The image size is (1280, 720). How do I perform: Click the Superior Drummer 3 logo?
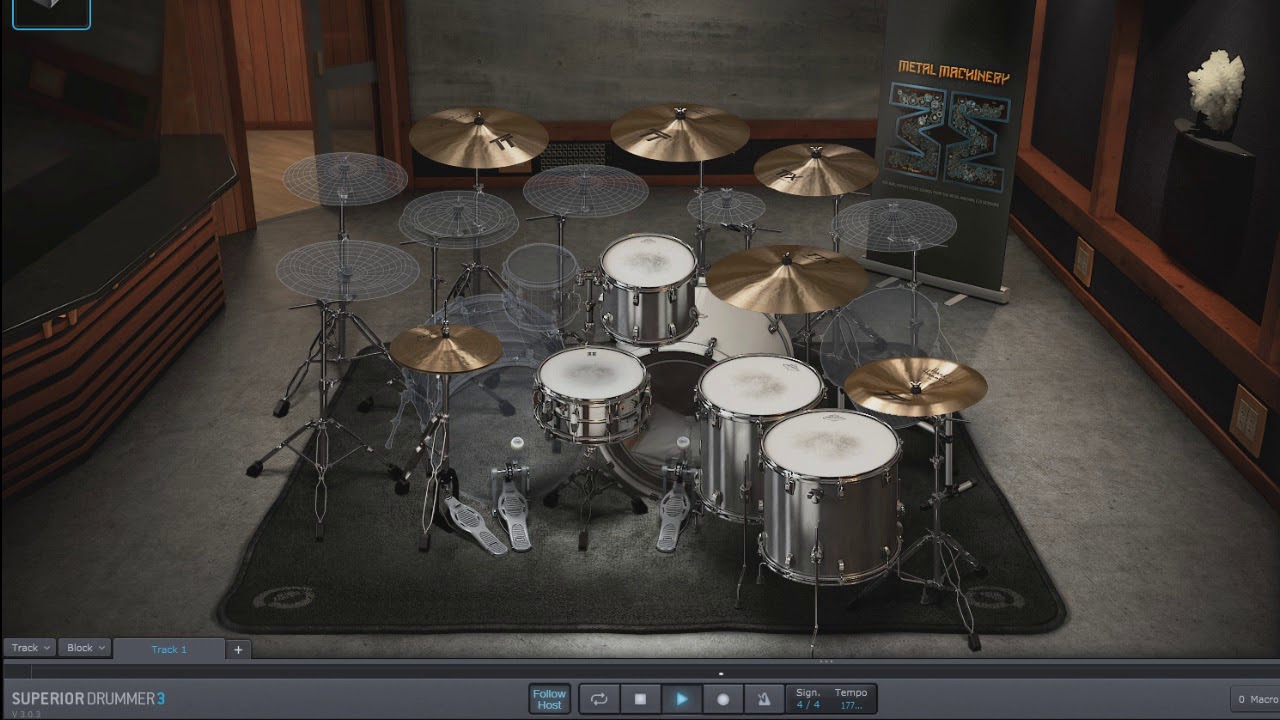(x=88, y=699)
